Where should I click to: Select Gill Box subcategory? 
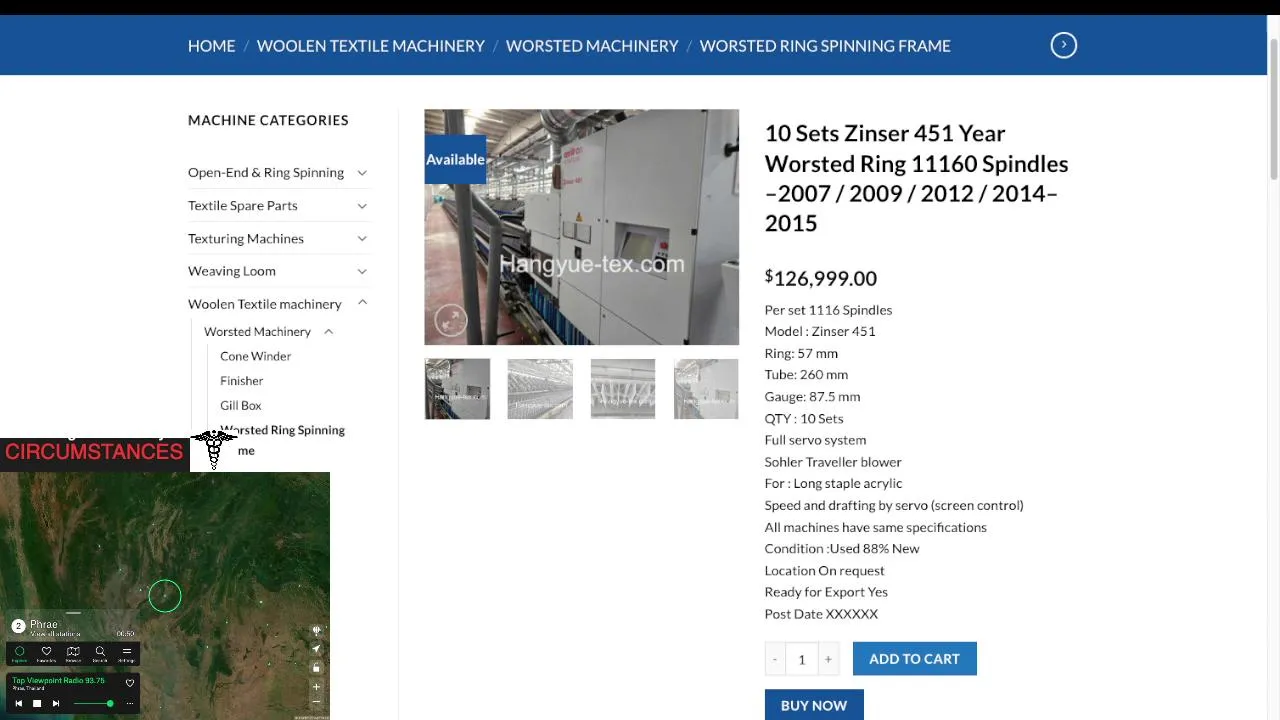coord(240,405)
